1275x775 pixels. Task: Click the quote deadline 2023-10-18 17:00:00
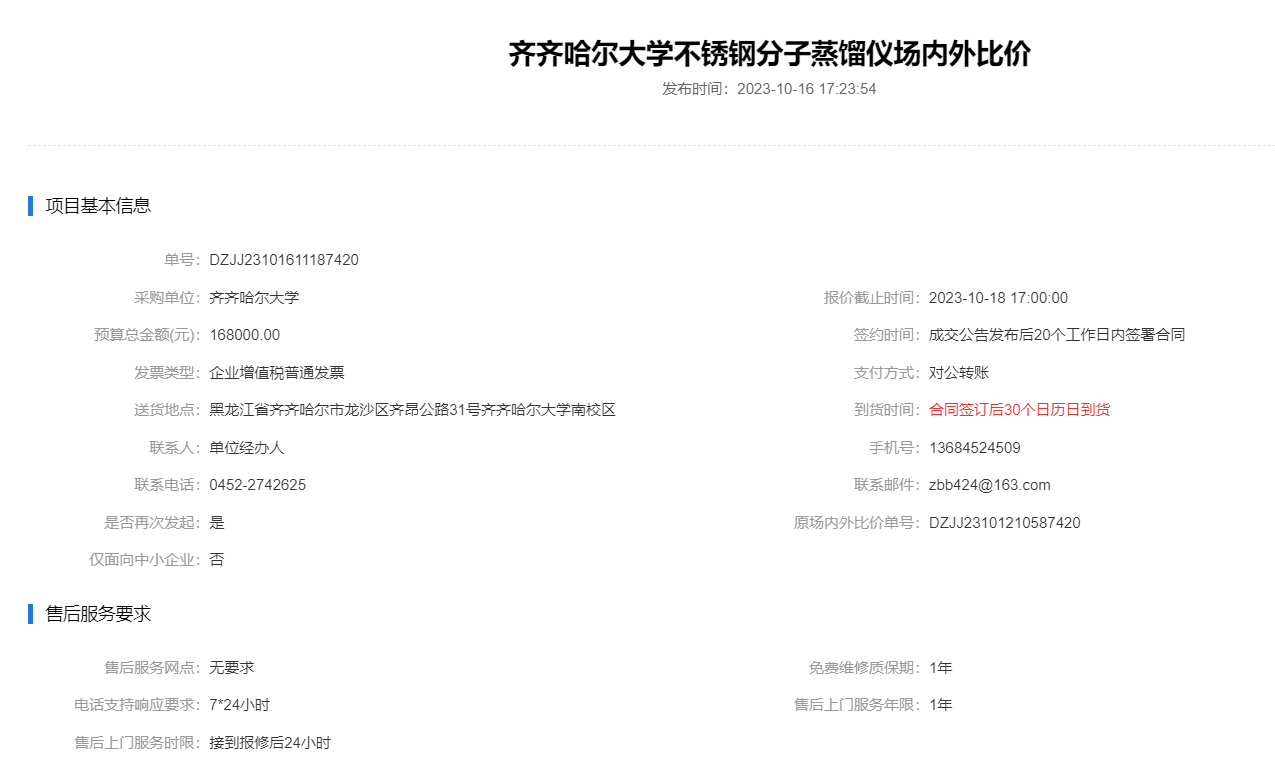(998, 298)
